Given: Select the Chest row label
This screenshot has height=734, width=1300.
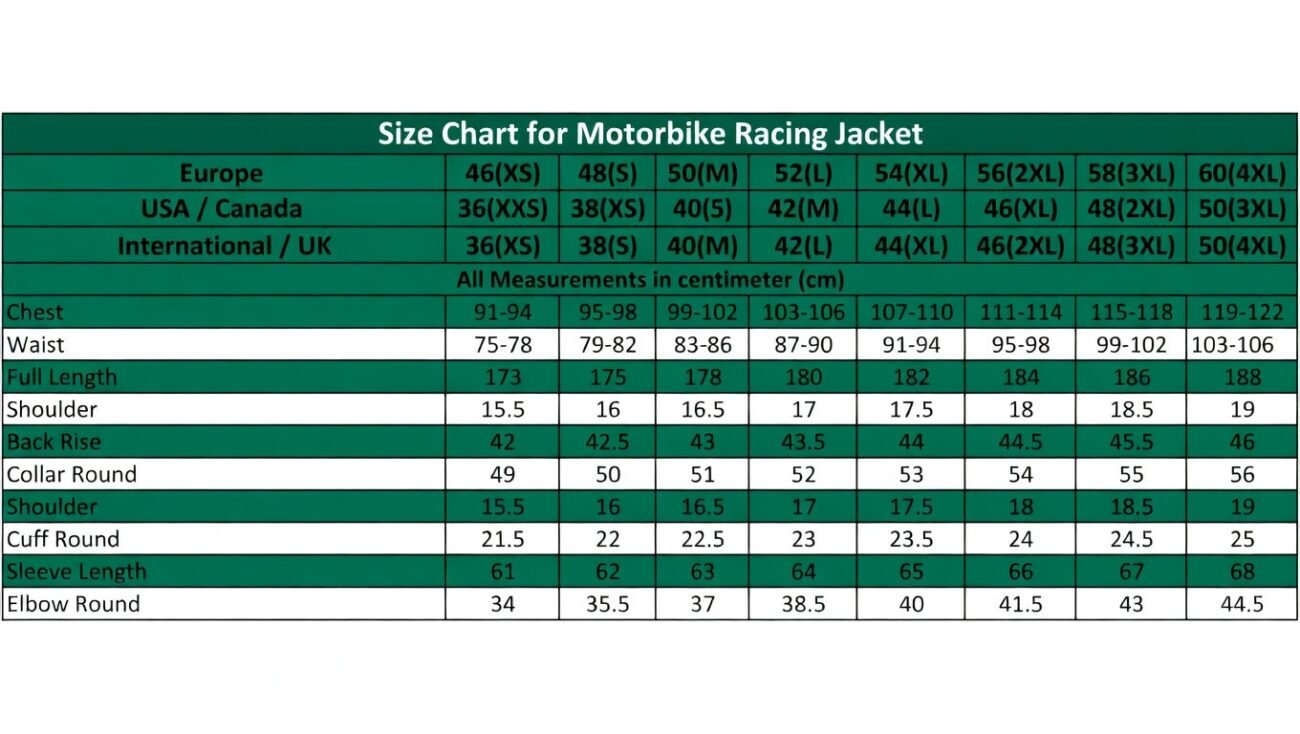Looking at the screenshot, I should [x=36, y=312].
